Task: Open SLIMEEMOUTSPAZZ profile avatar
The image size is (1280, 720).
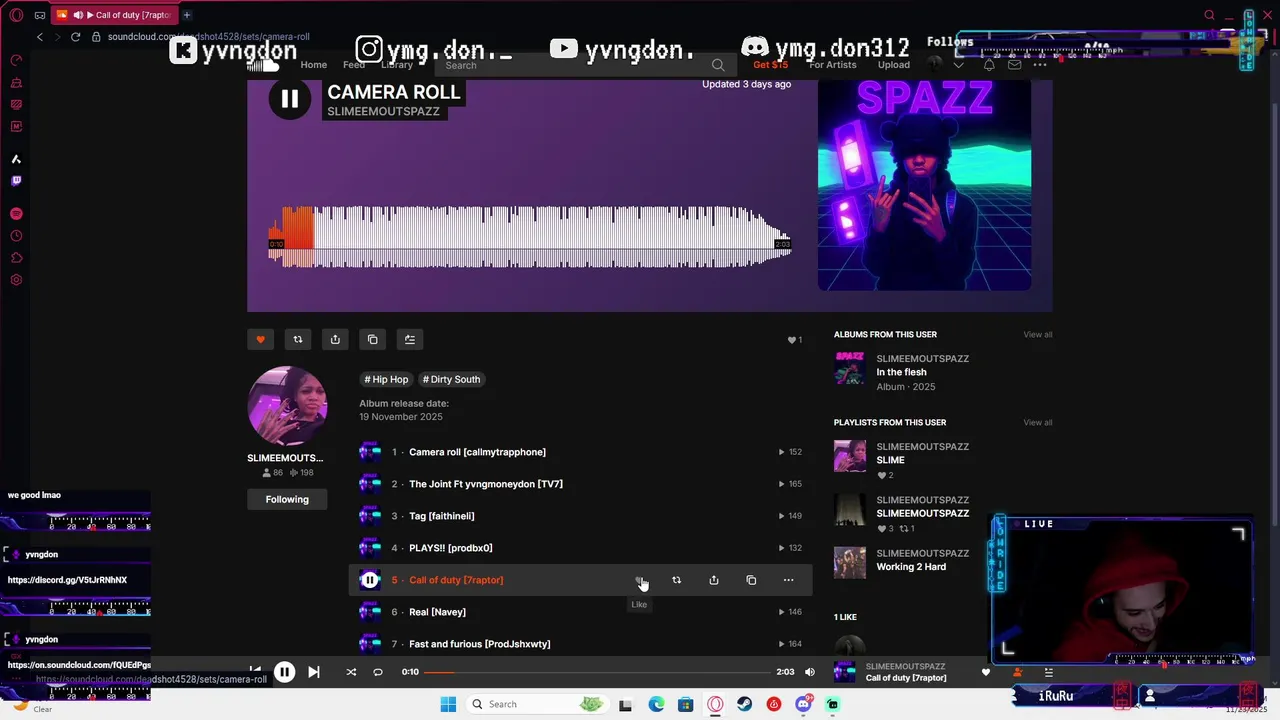Action: (287, 406)
